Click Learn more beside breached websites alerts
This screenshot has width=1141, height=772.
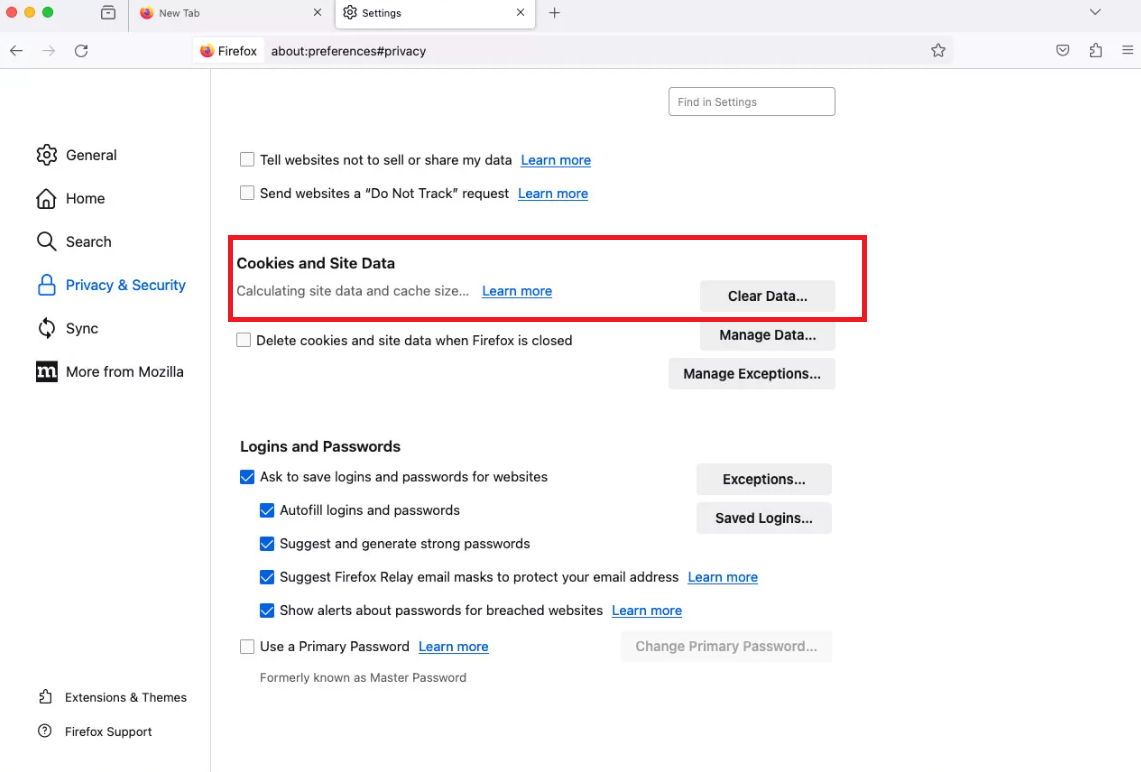647,610
